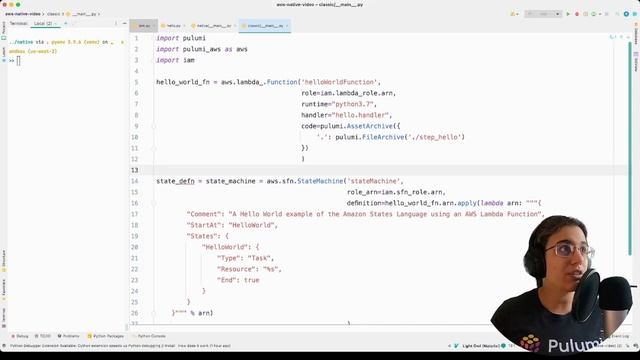The height and width of the screenshot is (360, 640).
Task: Click the __main__.py breadcrumb item
Action: [81, 14]
